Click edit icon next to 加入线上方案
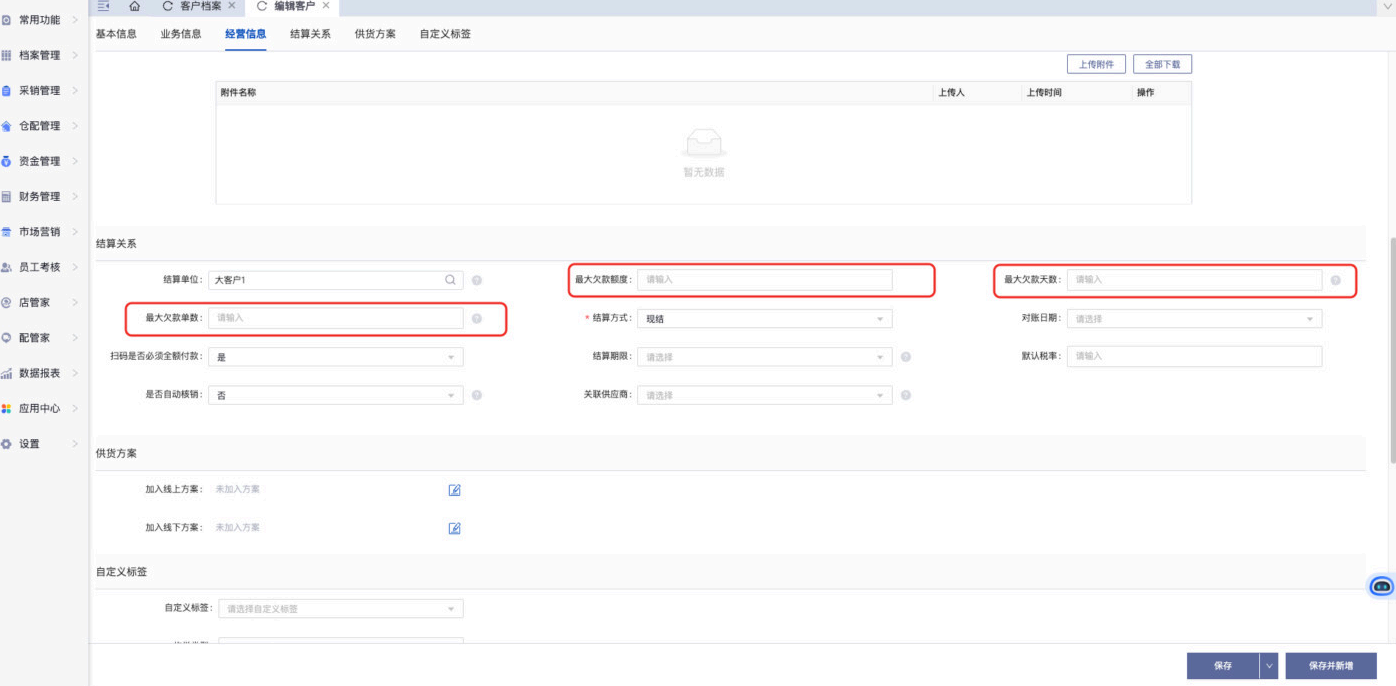The image size is (1396, 686). point(454,490)
